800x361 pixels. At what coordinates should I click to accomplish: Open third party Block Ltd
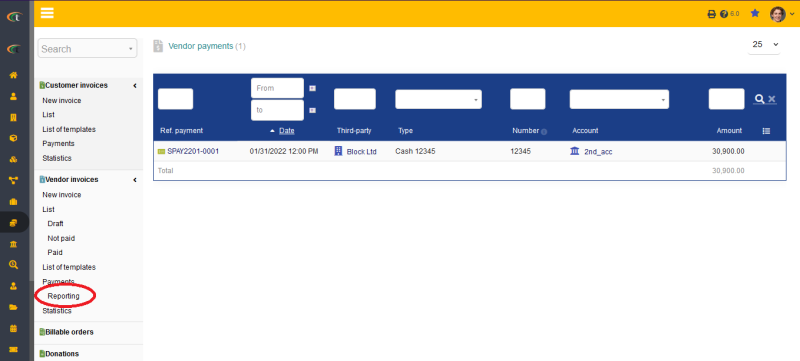(x=361, y=152)
